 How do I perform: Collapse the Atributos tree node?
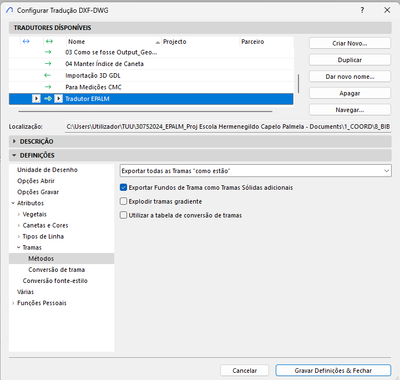click(x=13, y=203)
